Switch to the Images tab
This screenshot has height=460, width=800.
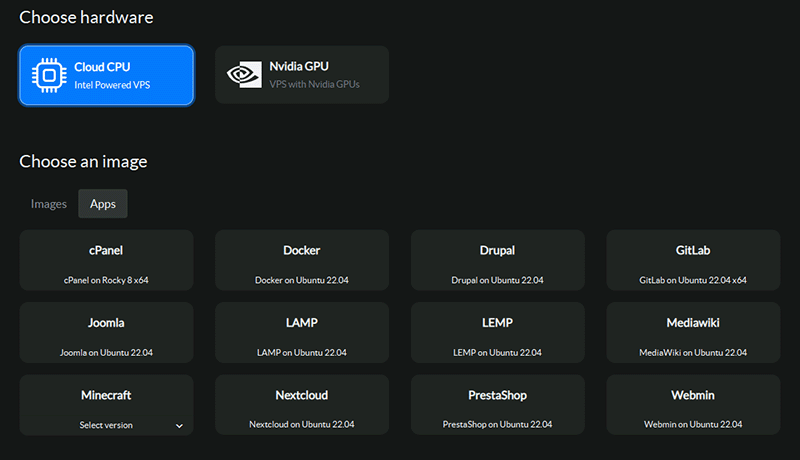[48, 204]
